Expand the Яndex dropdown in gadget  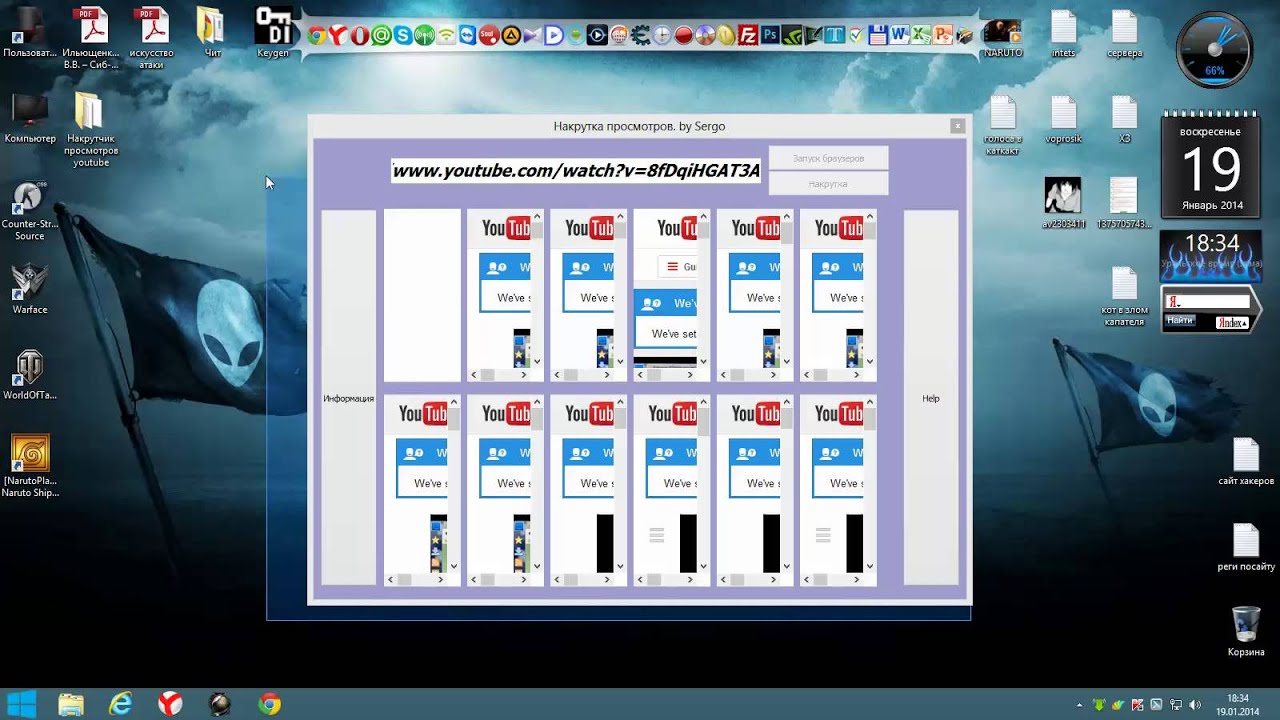[1231, 323]
